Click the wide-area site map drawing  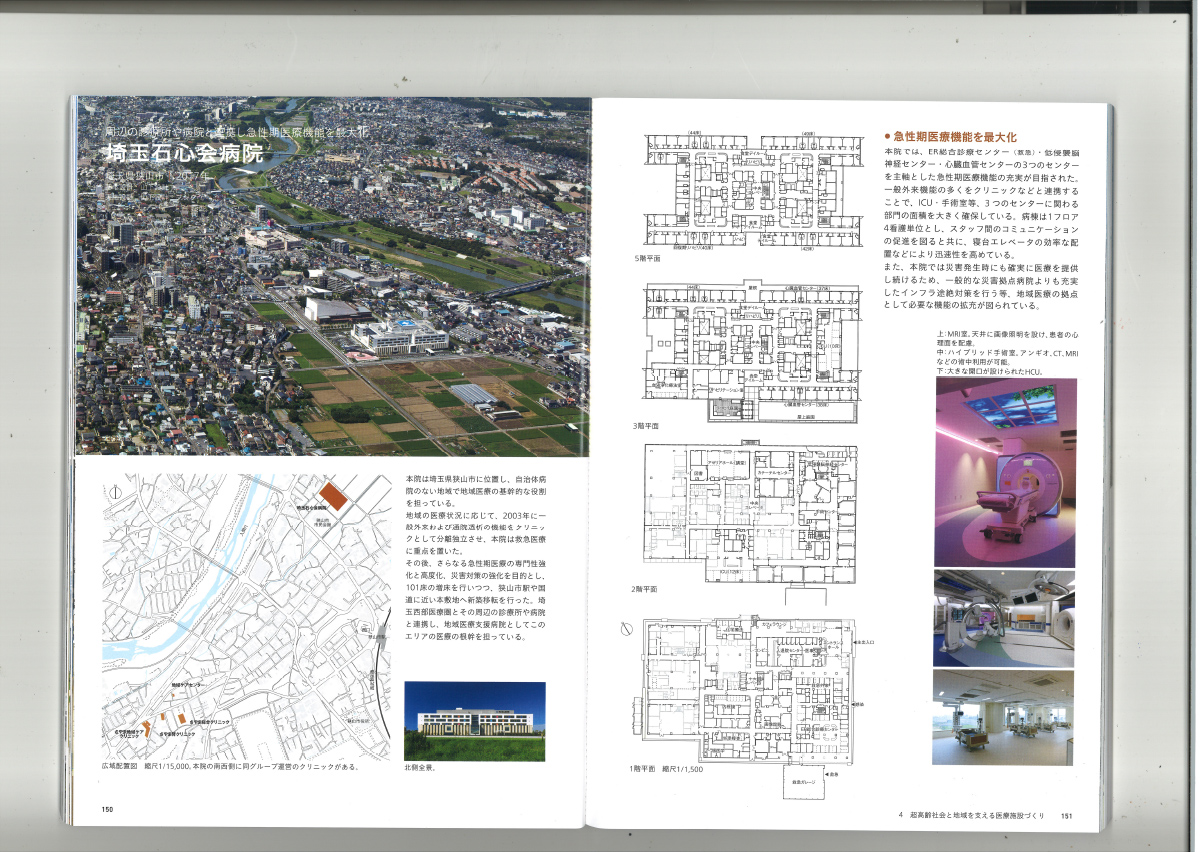pyautogui.click(x=245, y=616)
